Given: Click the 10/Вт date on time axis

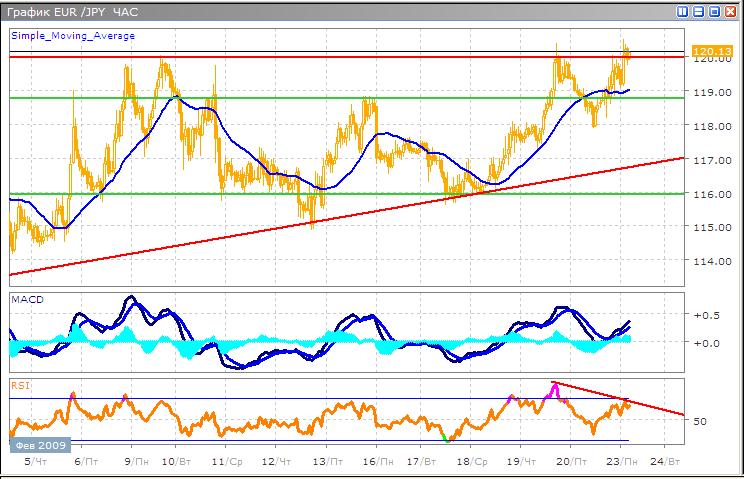Looking at the screenshot, I should pyautogui.click(x=177, y=462).
